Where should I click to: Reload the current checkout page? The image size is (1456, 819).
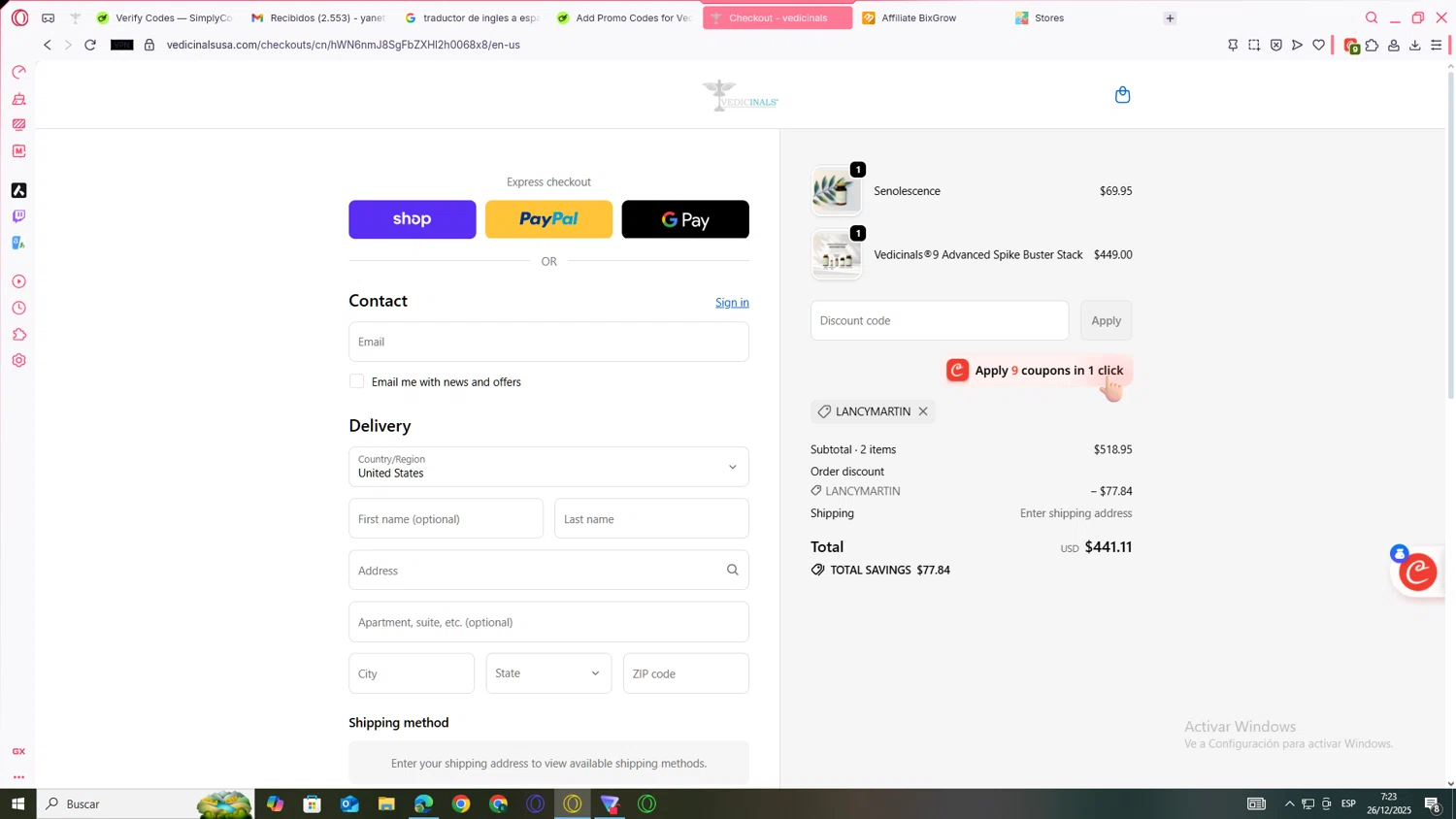[90, 45]
